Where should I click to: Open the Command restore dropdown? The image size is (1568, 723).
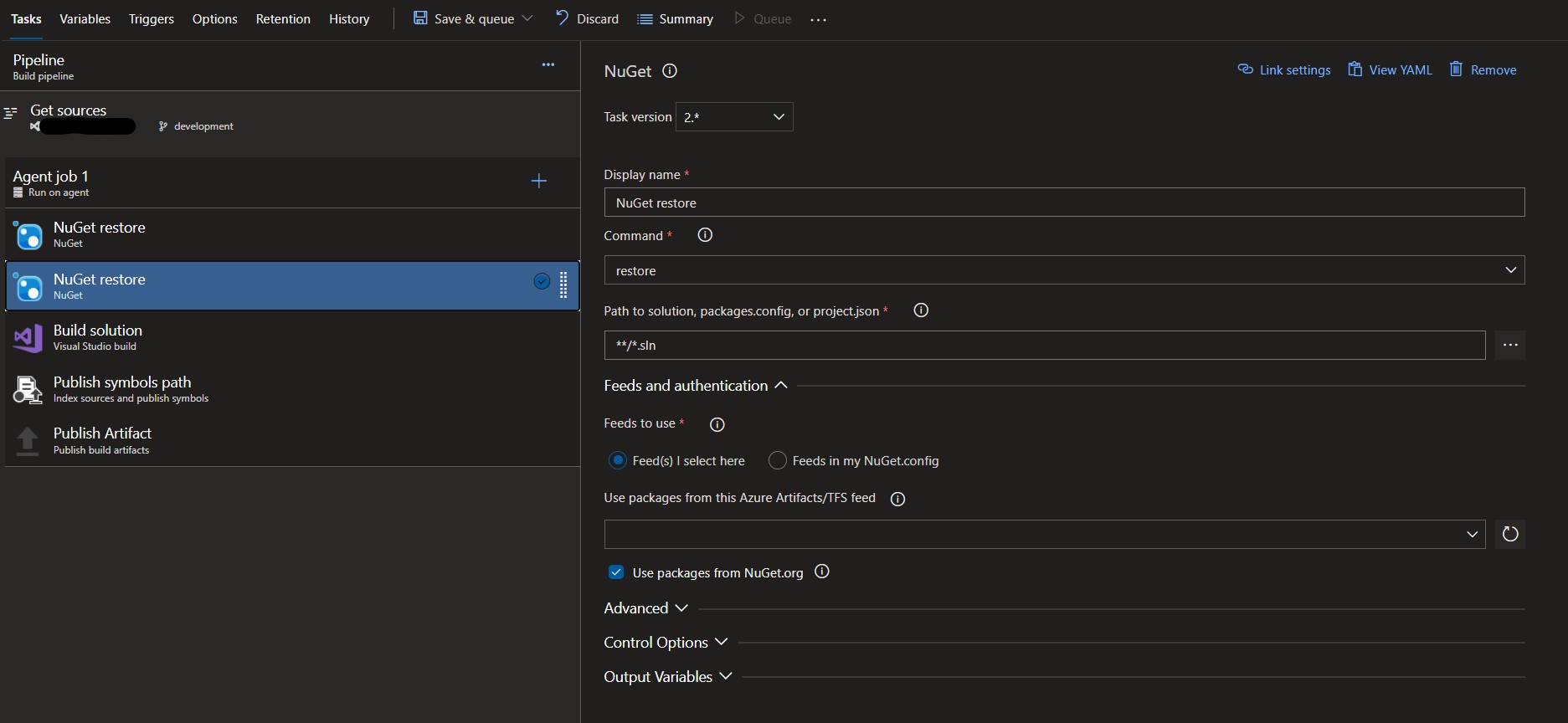coord(1064,270)
